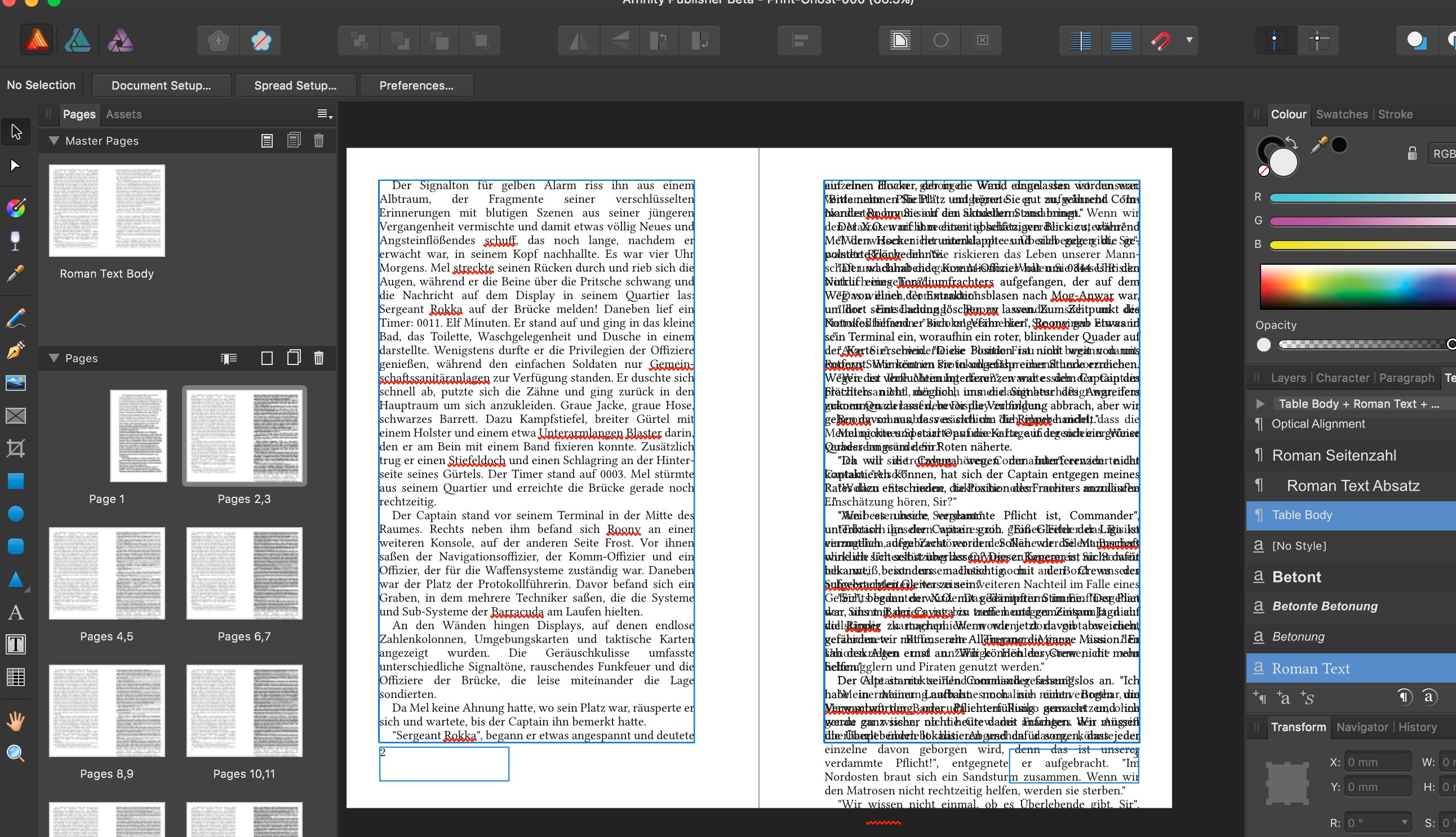Select the Rectangle shape tool
Image resolution: width=1456 pixels, height=837 pixels.
pos(16,480)
